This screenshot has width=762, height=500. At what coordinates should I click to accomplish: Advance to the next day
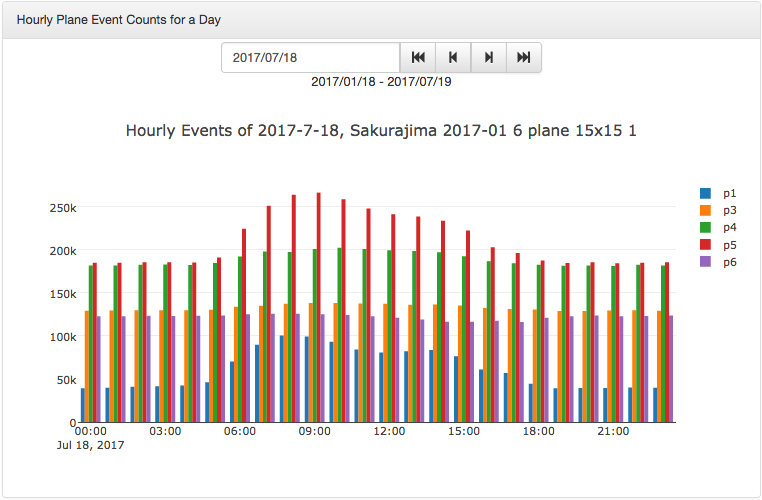pyautogui.click(x=488, y=58)
